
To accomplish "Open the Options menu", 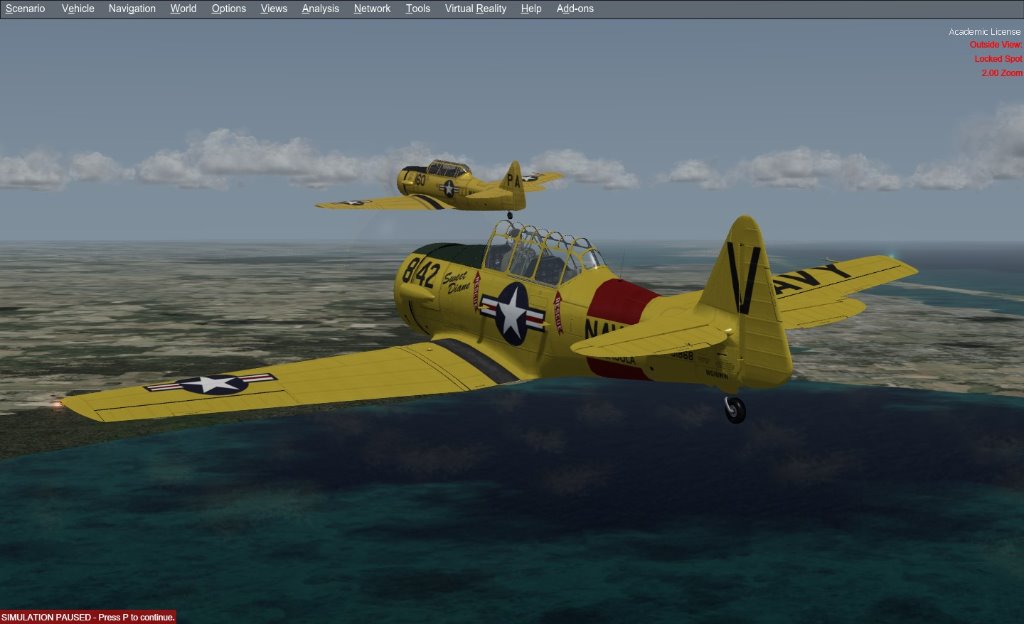I will (x=229, y=8).
